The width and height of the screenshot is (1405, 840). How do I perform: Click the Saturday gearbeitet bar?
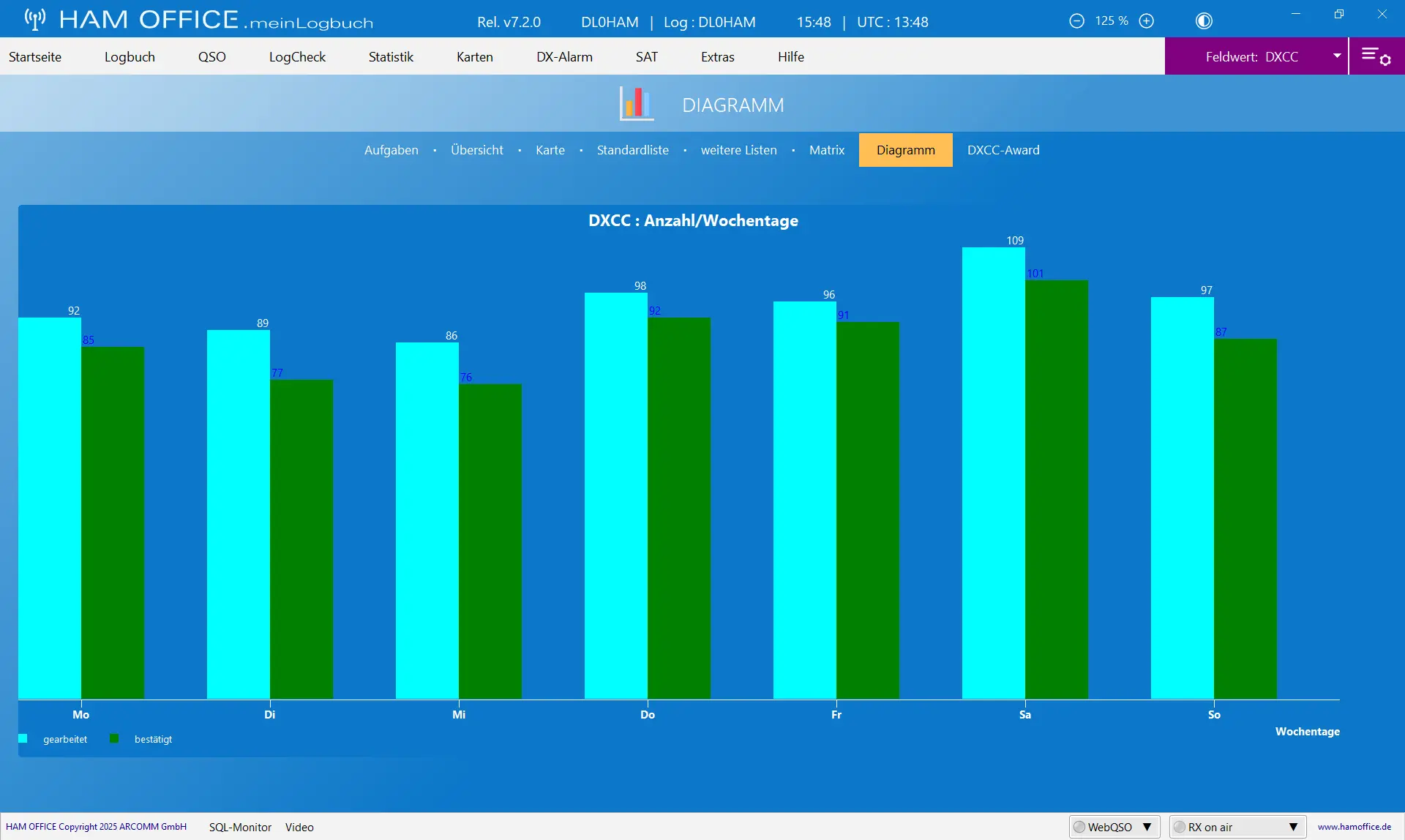pyautogui.click(x=994, y=473)
